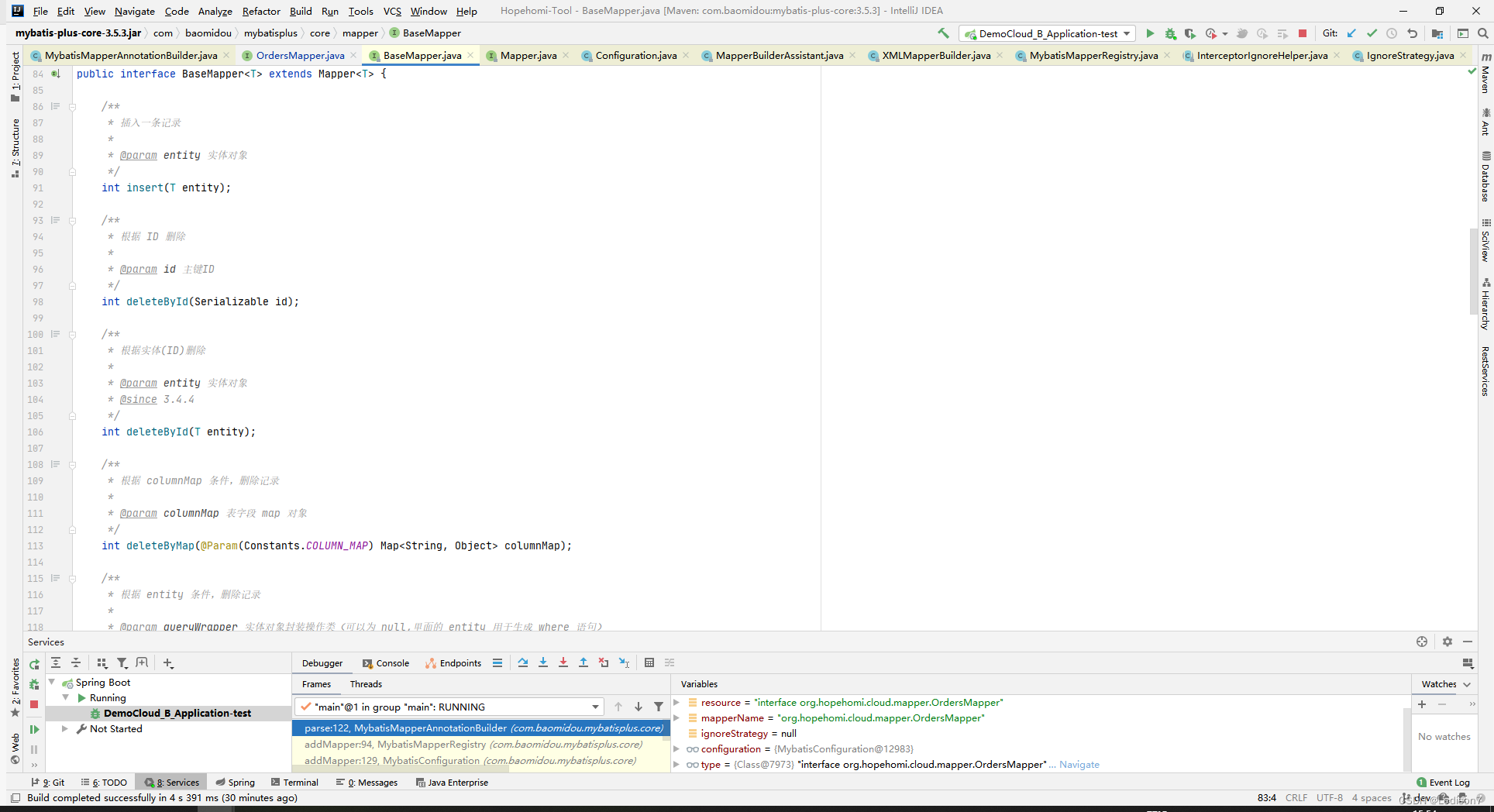Collapse the Spring Boot tree node
Screen dimensions: 1494x812
coord(53,683)
